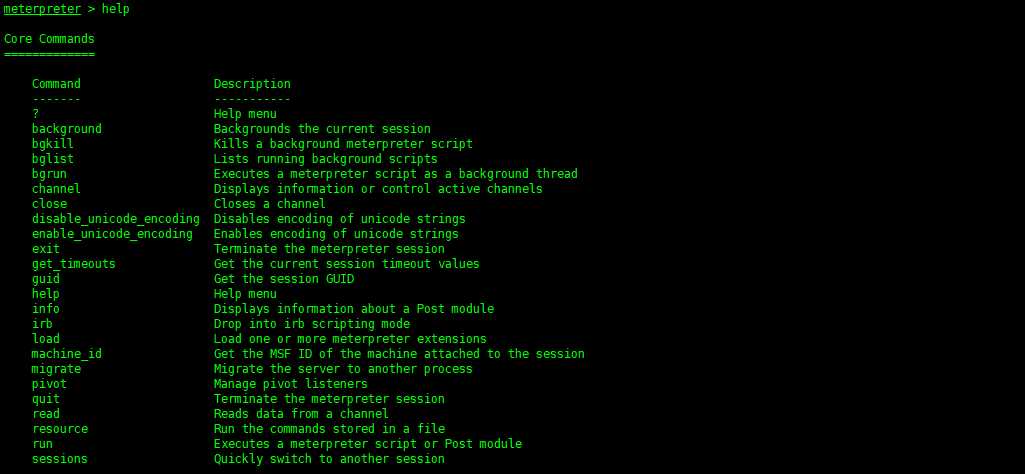Select the Core Commands heading
This screenshot has width=1025, height=474.
coord(49,39)
